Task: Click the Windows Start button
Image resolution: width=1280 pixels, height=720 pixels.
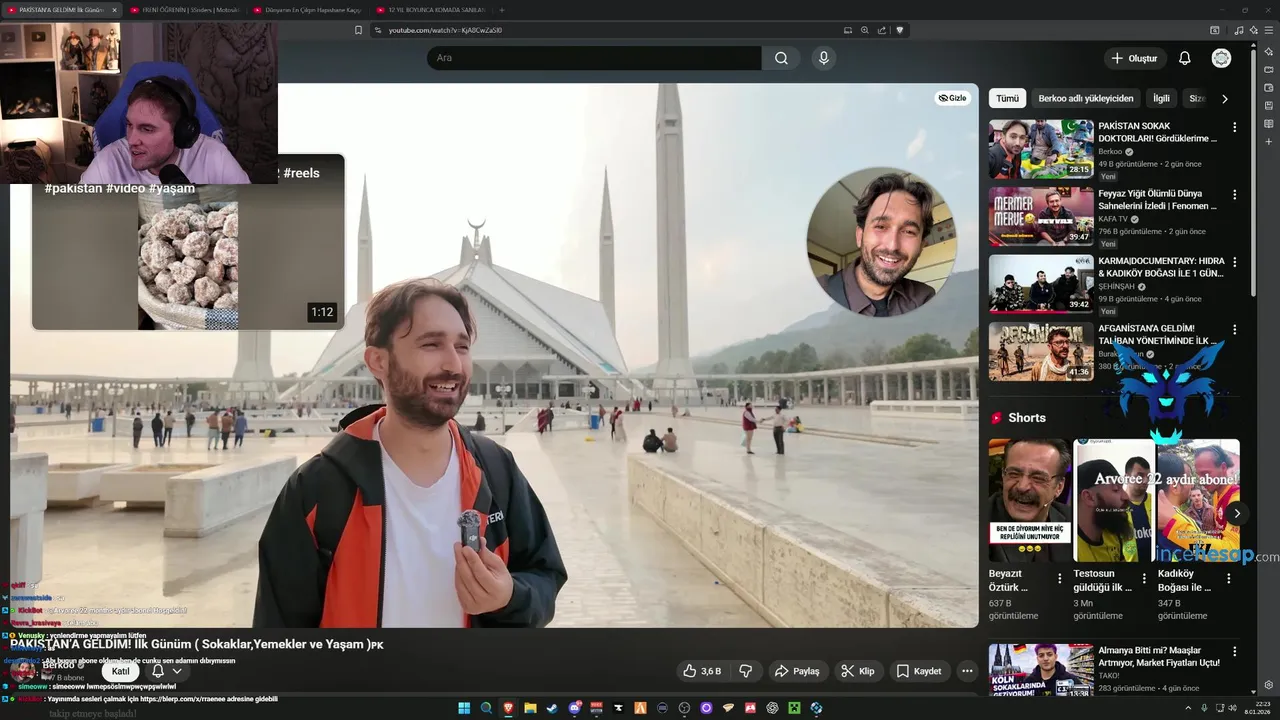Action: (464, 708)
